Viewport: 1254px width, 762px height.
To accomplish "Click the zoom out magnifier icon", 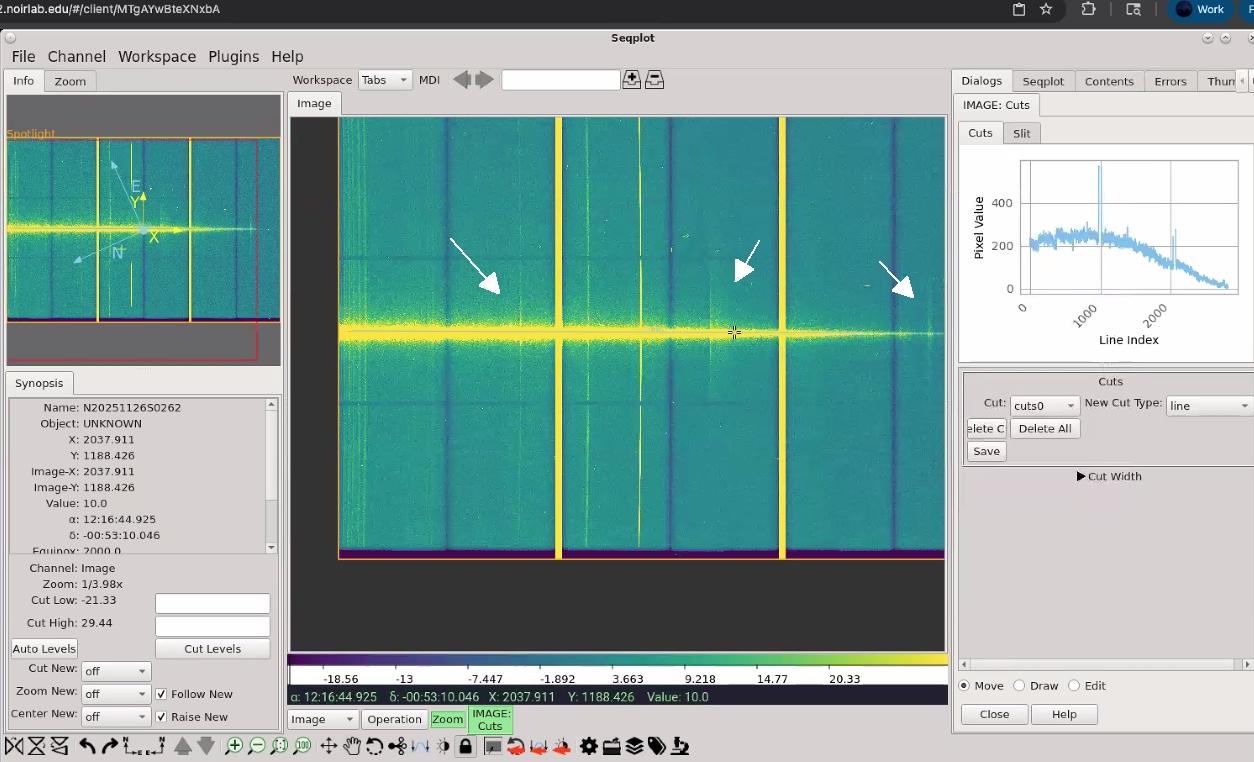I will coord(257,746).
